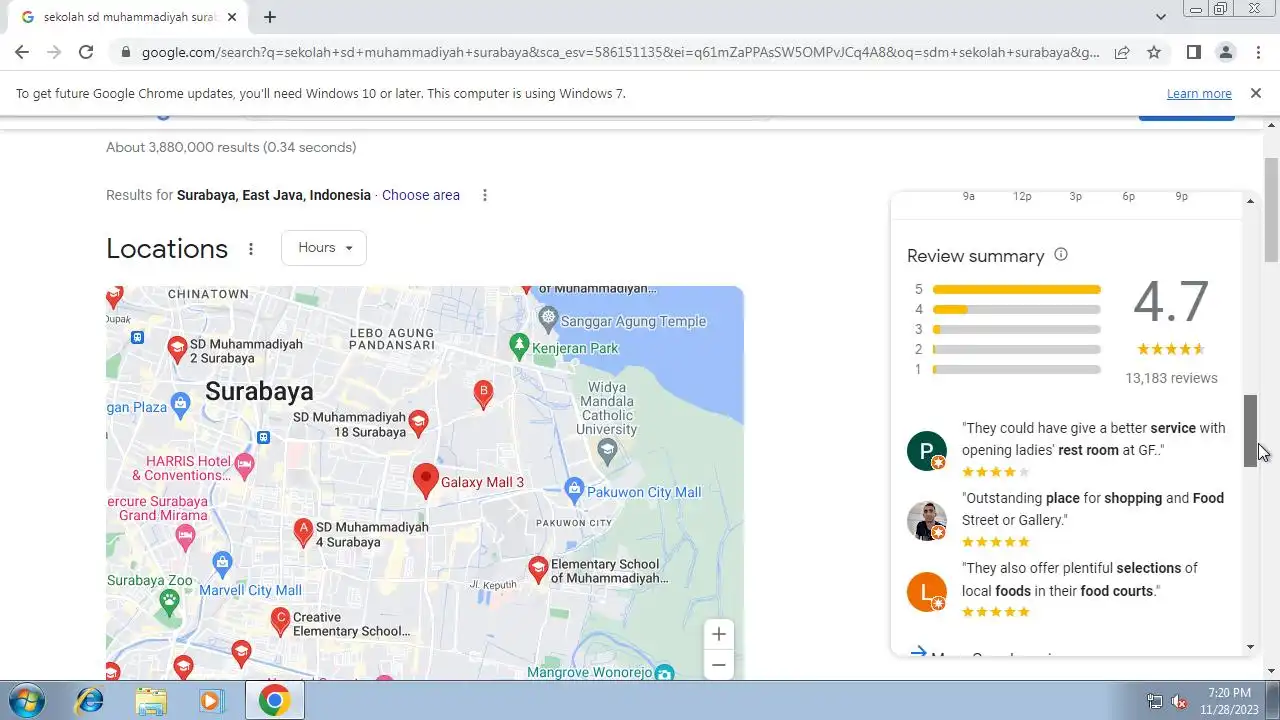Click the Mangrove Wonorejo marker
1280x720 pixels.
664,673
